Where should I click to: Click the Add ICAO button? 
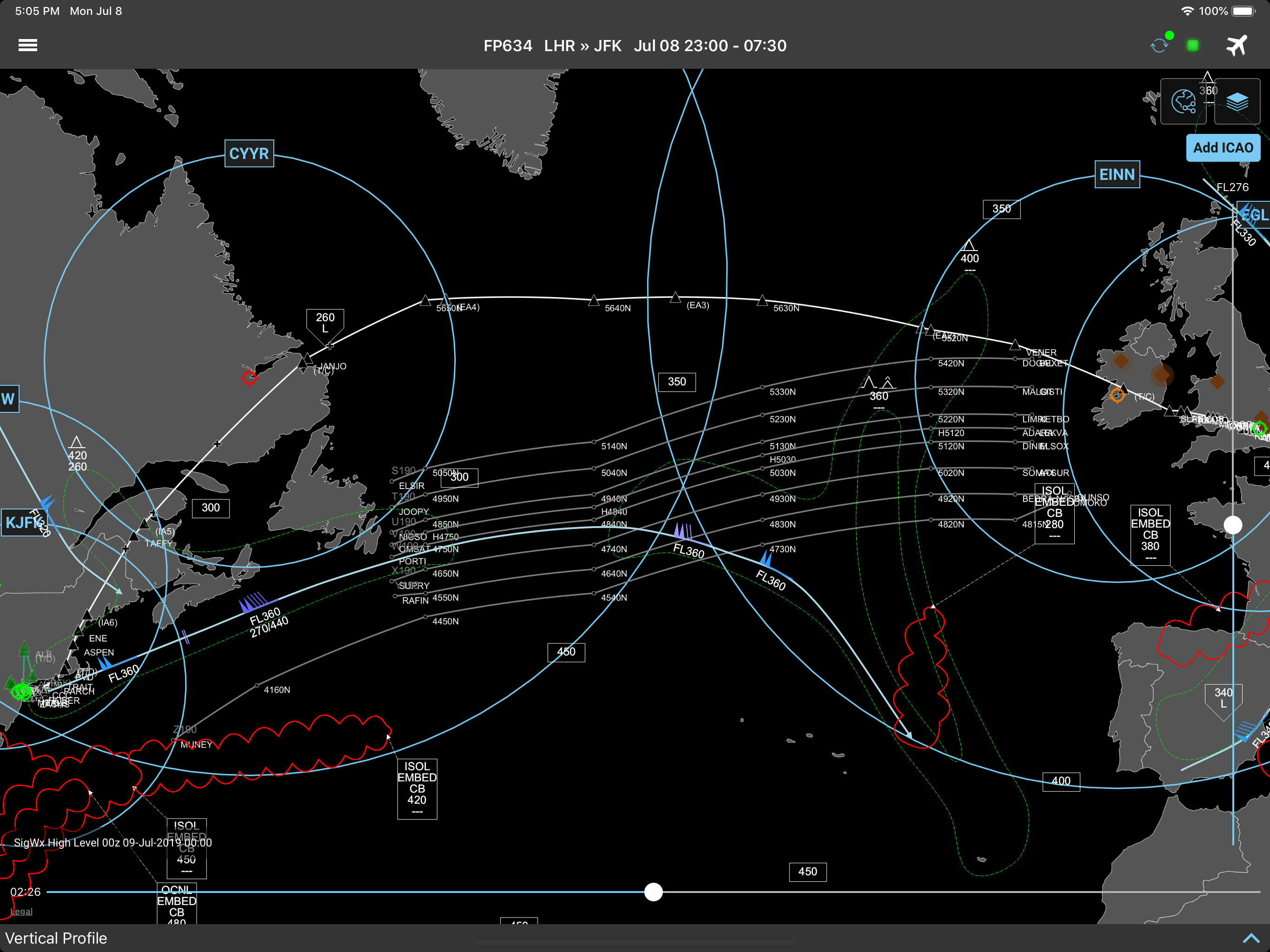pyautogui.click(x=1223, y=147)
